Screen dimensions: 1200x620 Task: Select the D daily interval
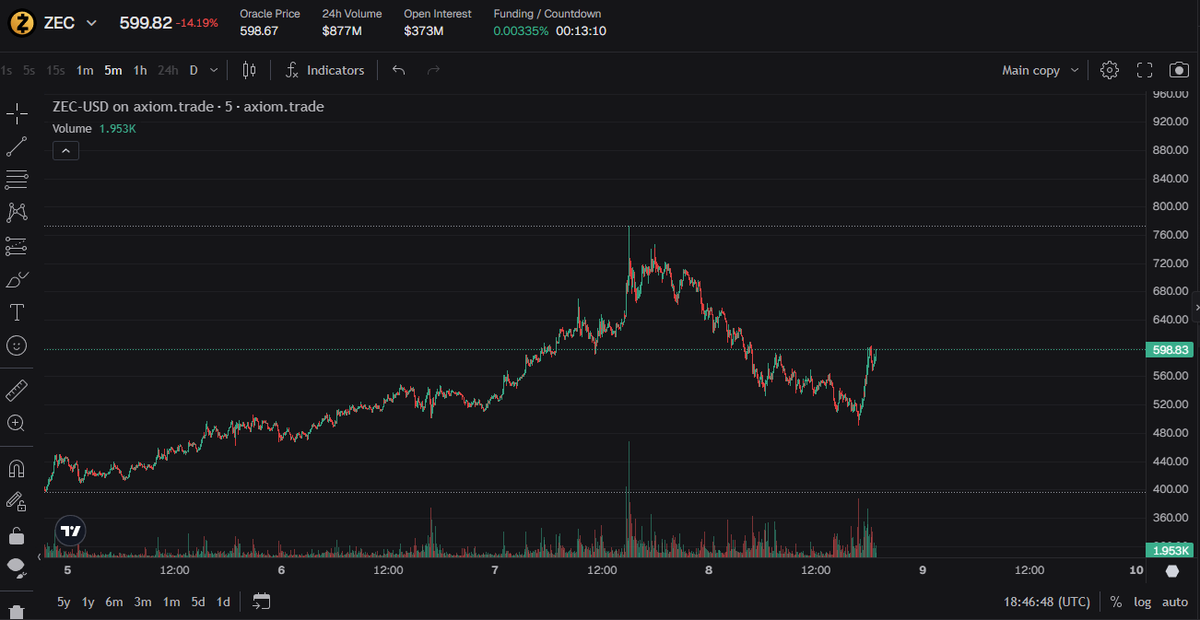194,70
